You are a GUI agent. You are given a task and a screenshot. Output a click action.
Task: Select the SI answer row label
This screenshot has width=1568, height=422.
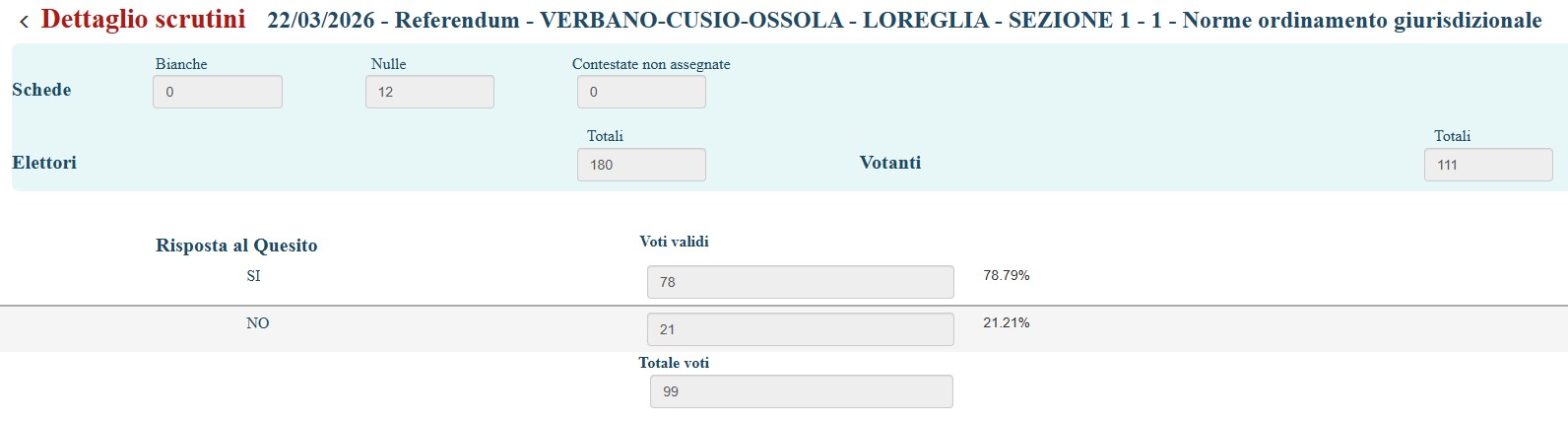253,276
